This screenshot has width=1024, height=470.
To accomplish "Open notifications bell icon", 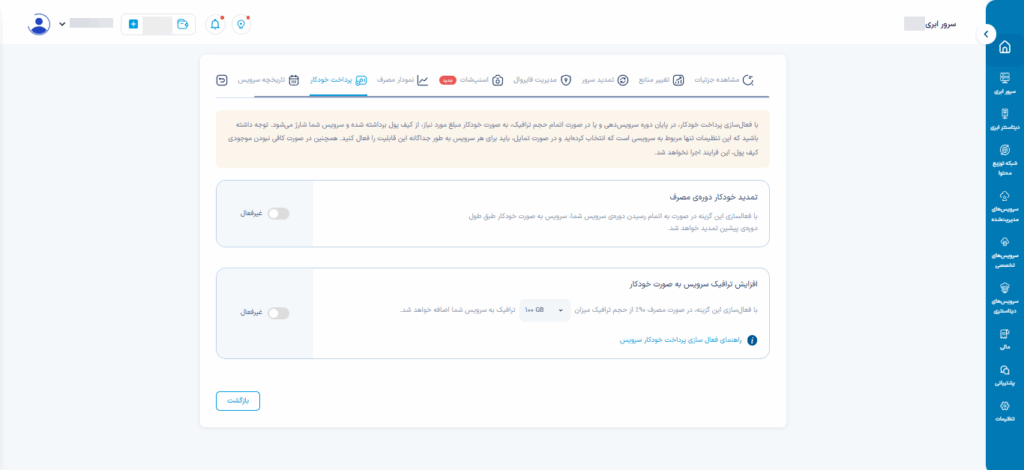I will 216,24.
